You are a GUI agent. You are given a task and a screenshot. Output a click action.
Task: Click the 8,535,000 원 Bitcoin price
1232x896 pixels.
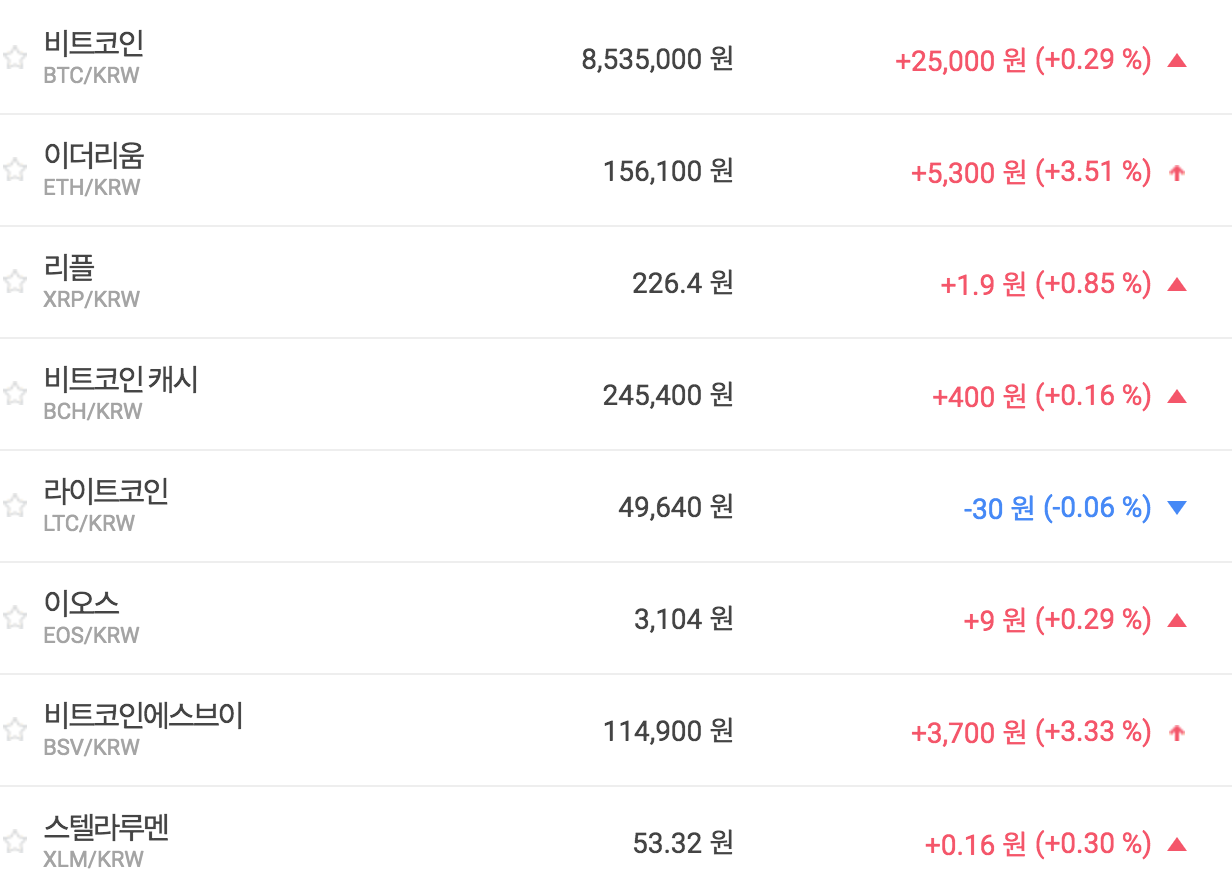pos(657,60)
